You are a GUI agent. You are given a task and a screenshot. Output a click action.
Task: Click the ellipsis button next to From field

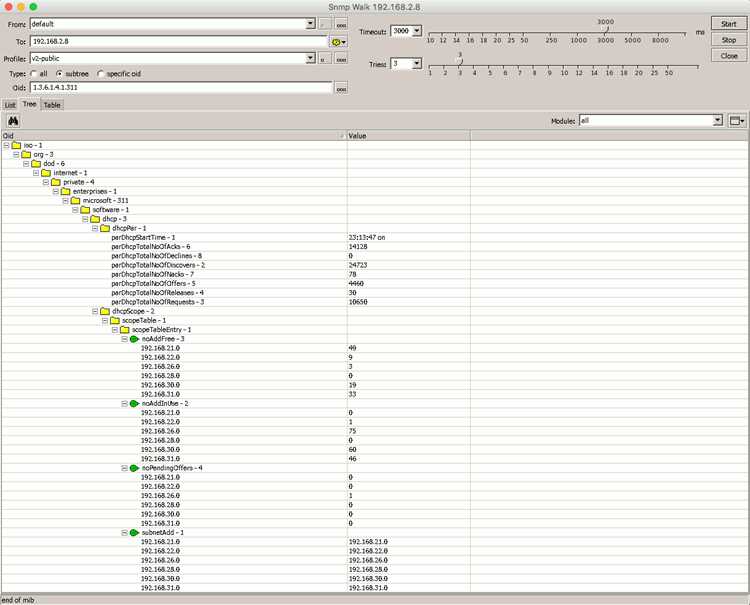pyautogui.click(x=341, y=24)
